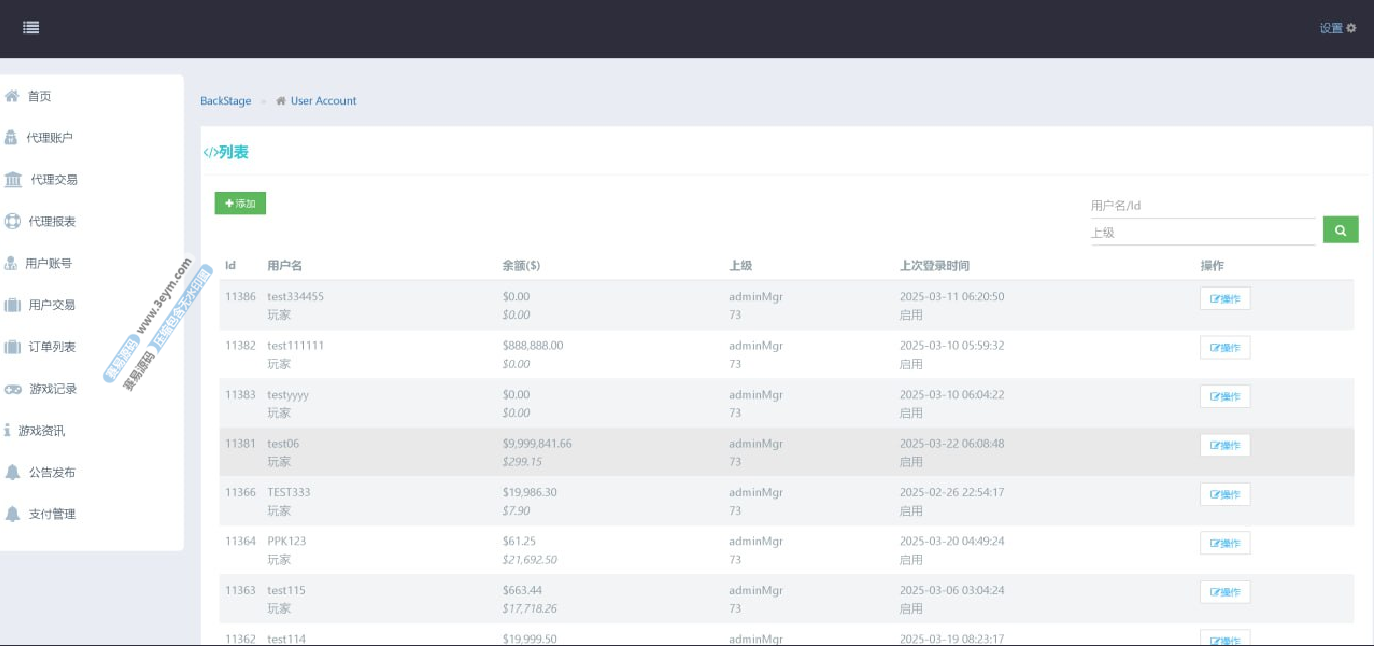Click the gamepad icon beside 游戏记录
Screen dimensions: 1375x646
coord(13,389)
